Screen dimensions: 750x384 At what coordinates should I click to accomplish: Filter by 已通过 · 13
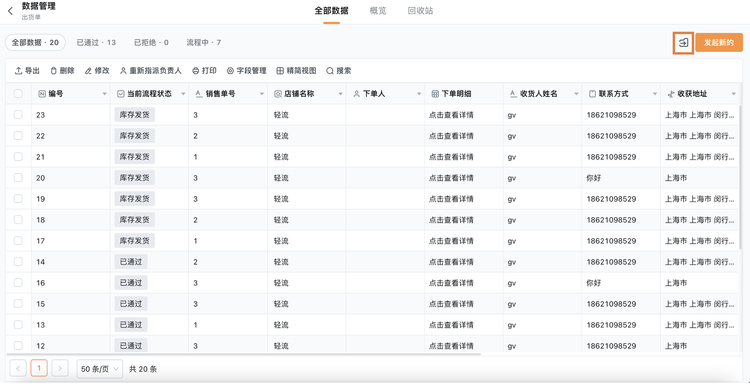pos(96,43)
